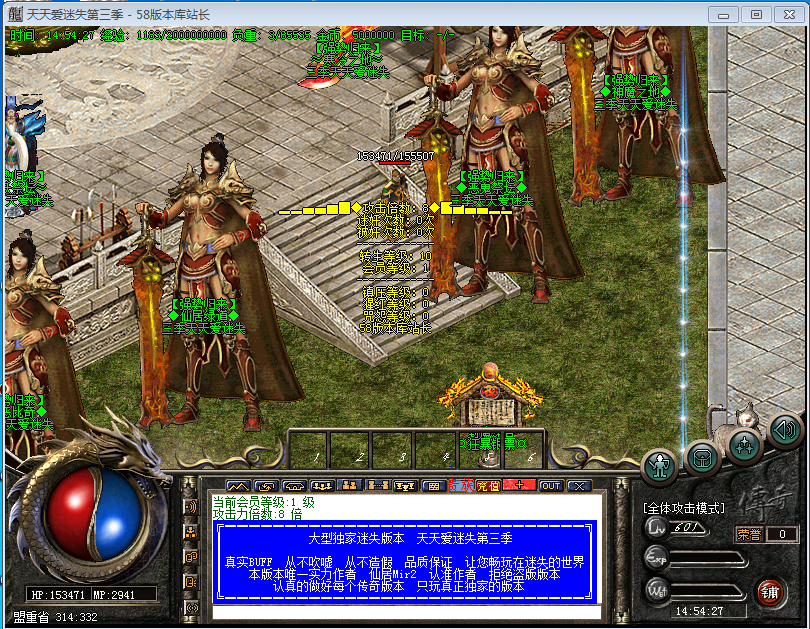810x629 pixels.
Task: Open the group members icon in toolbar
Action: 350,485
